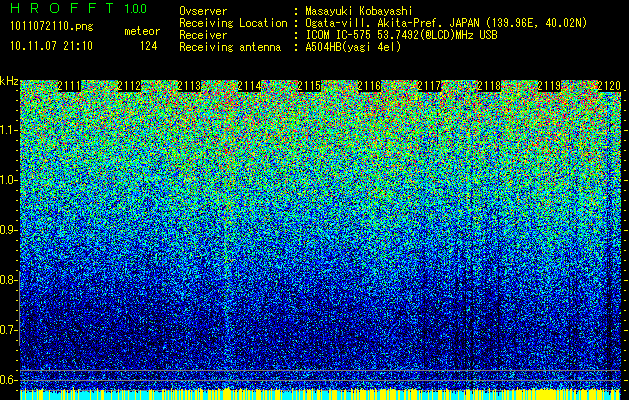Click the 1.0 frequency axis tick
Screen dimensions: 629x400
tap(9, 180)
